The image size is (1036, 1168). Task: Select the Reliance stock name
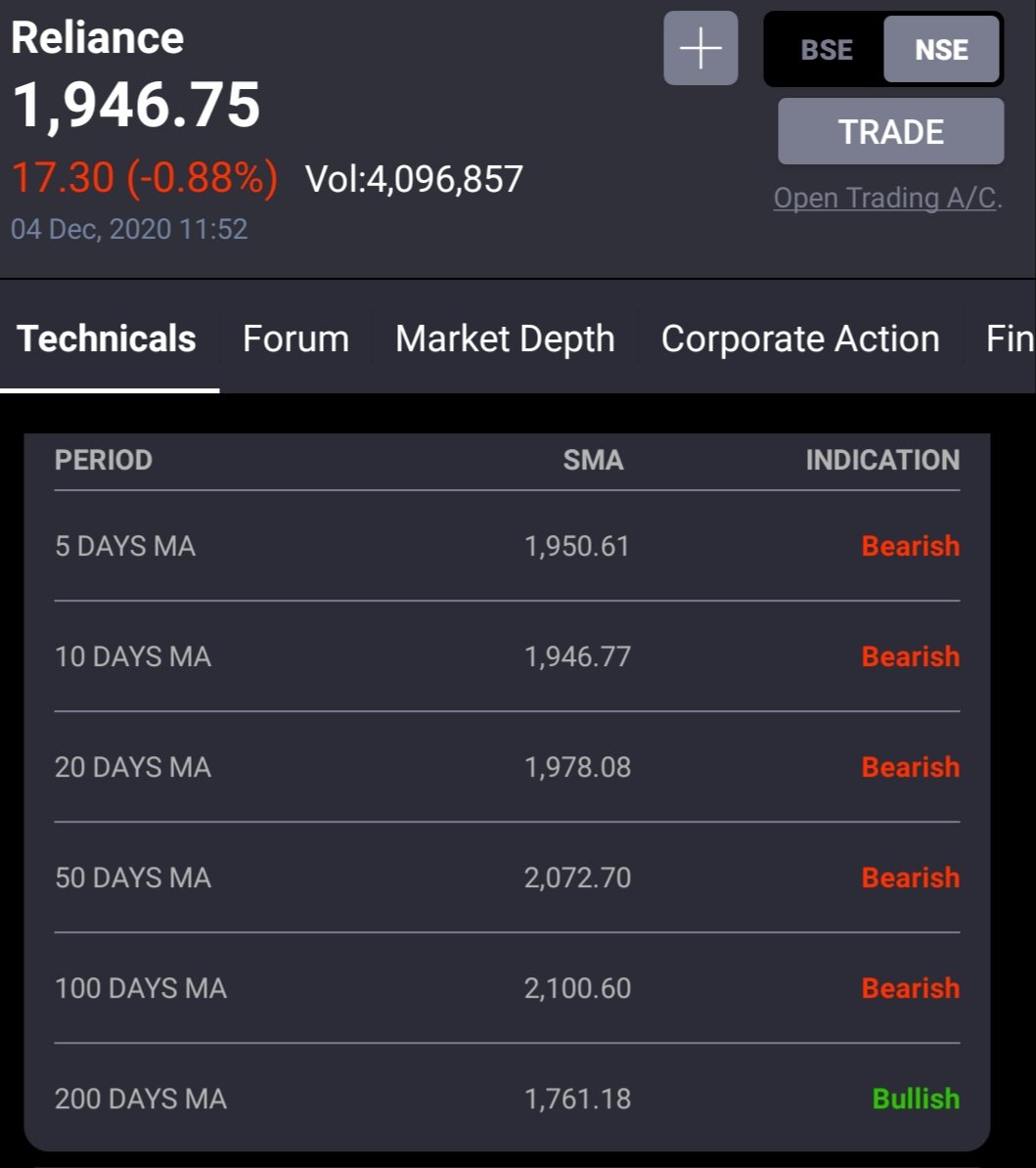tap(98, 38)
